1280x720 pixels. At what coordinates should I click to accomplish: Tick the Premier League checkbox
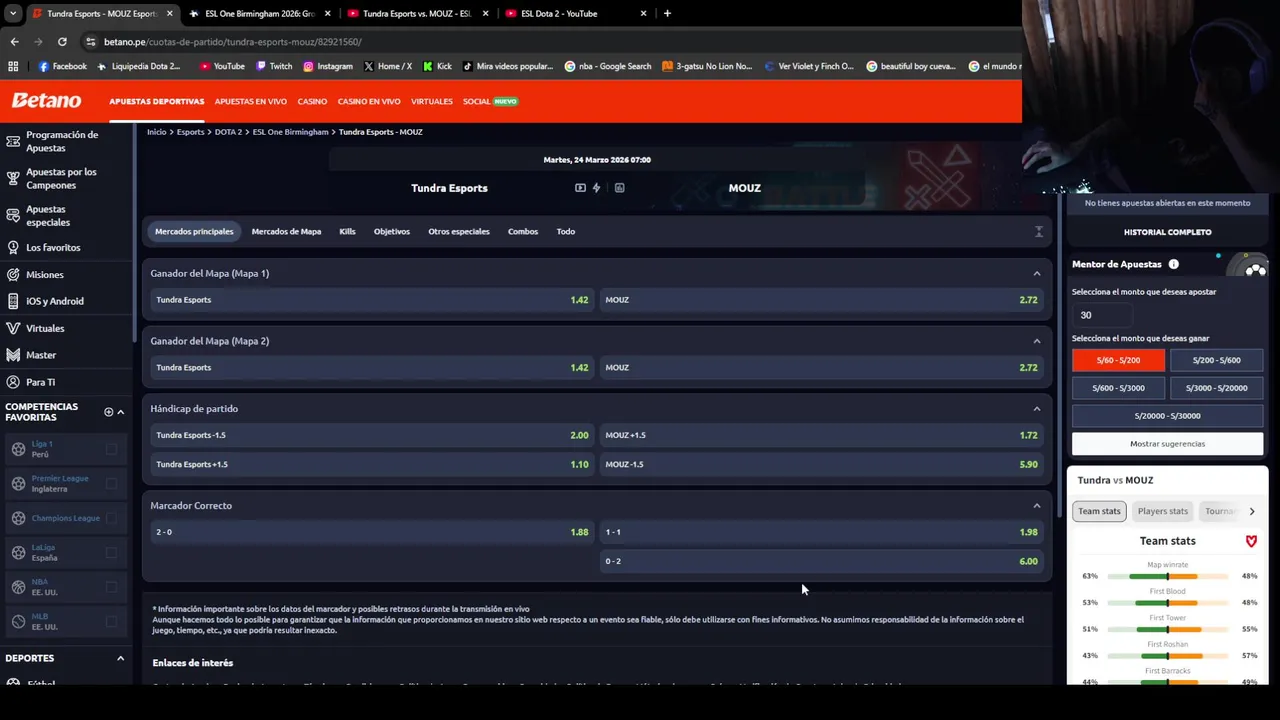tap(111, 484)
